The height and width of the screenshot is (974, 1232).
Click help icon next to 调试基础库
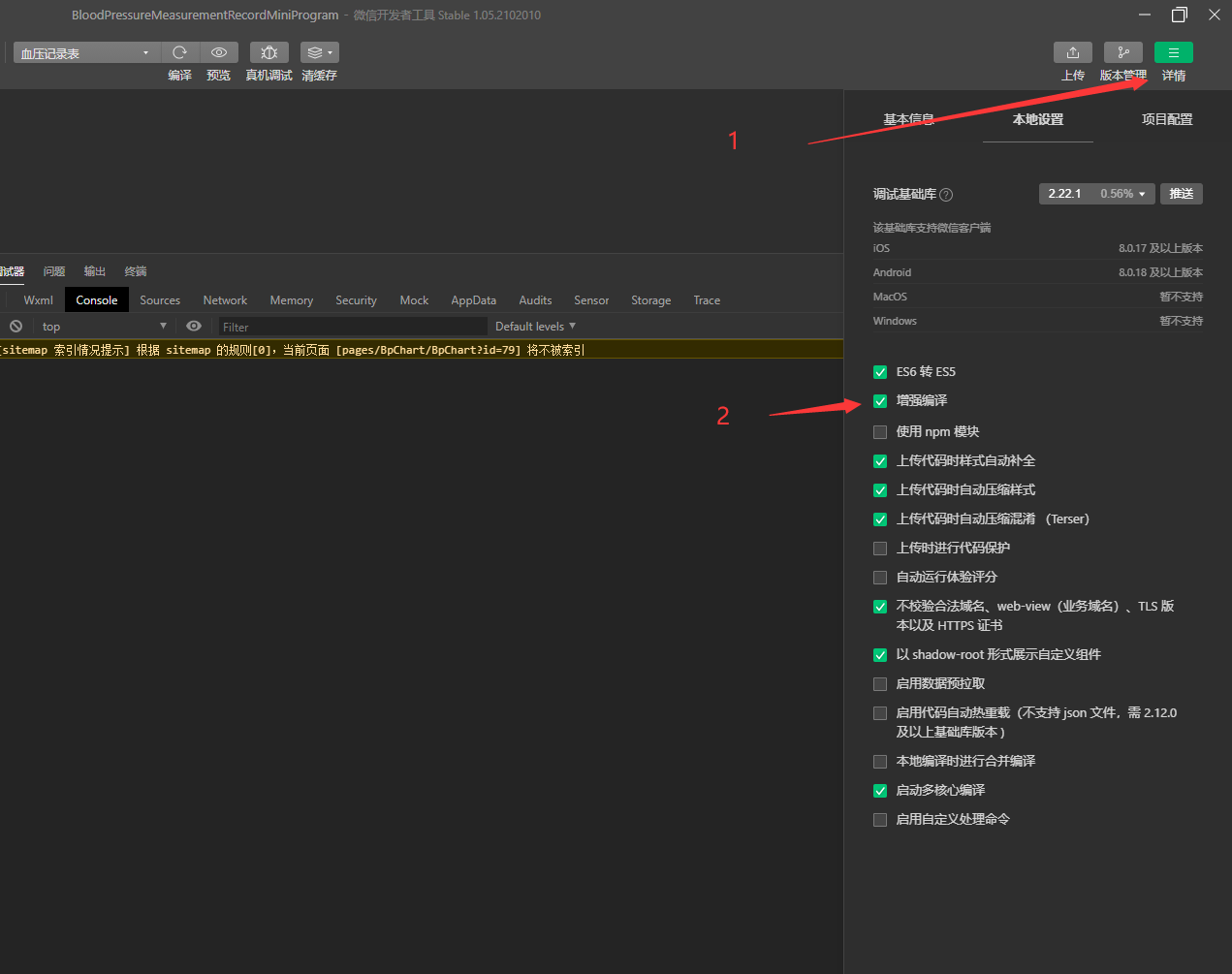pos(946,195)
